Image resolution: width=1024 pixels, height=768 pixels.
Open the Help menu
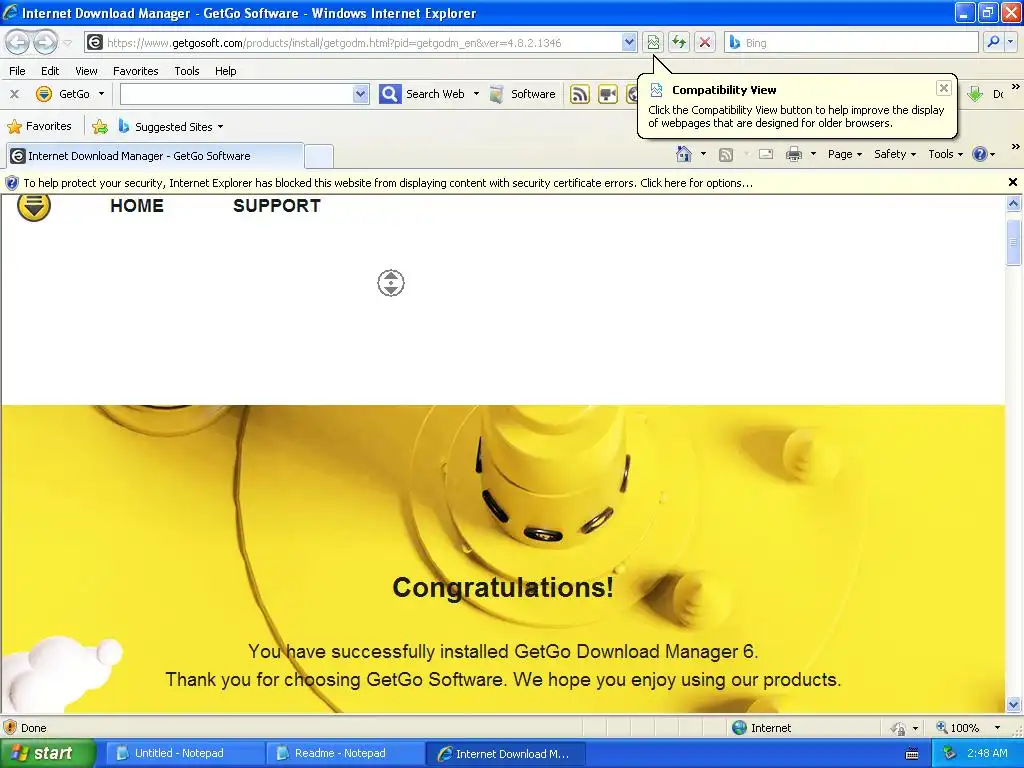[x=225, y=71]
